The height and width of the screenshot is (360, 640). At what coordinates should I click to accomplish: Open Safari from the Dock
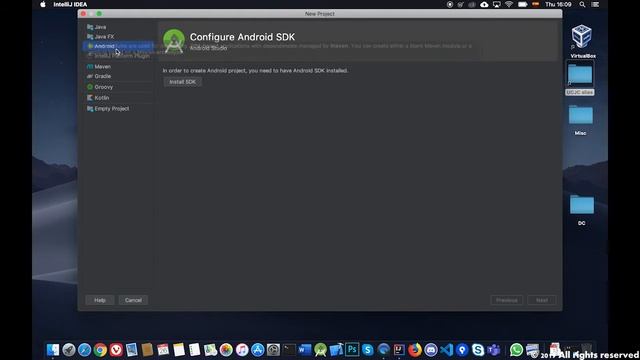pyautogui.click(x=84, y=350)
